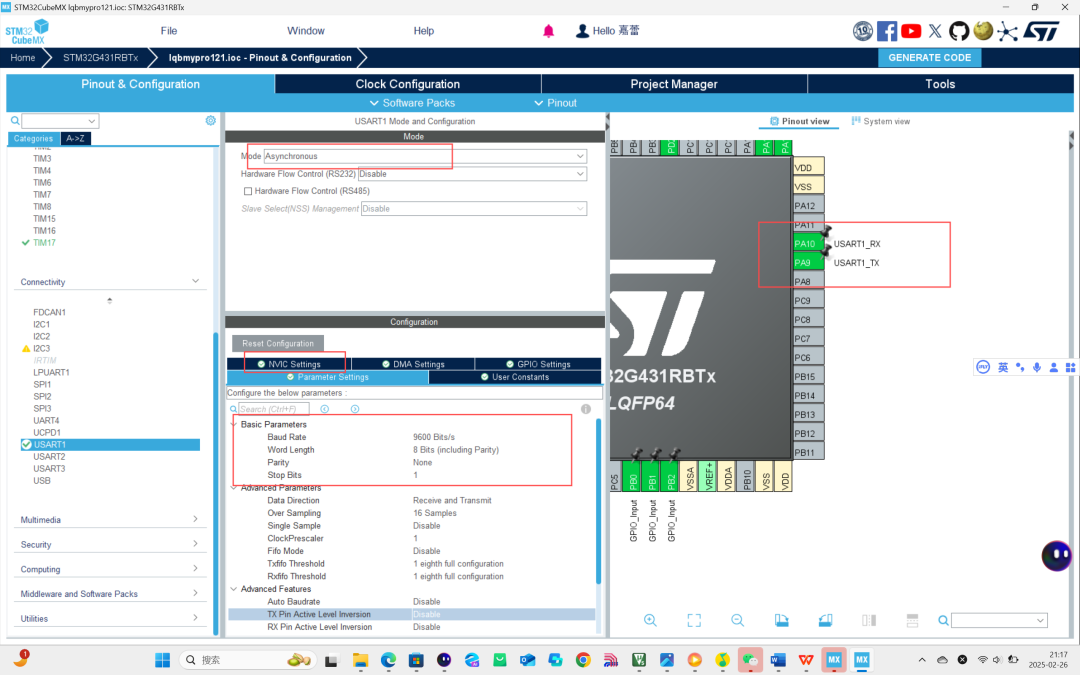This screenshot has width=1080, height=675.
Task: Open the DMA Settings tab
Action: [413, 364]
